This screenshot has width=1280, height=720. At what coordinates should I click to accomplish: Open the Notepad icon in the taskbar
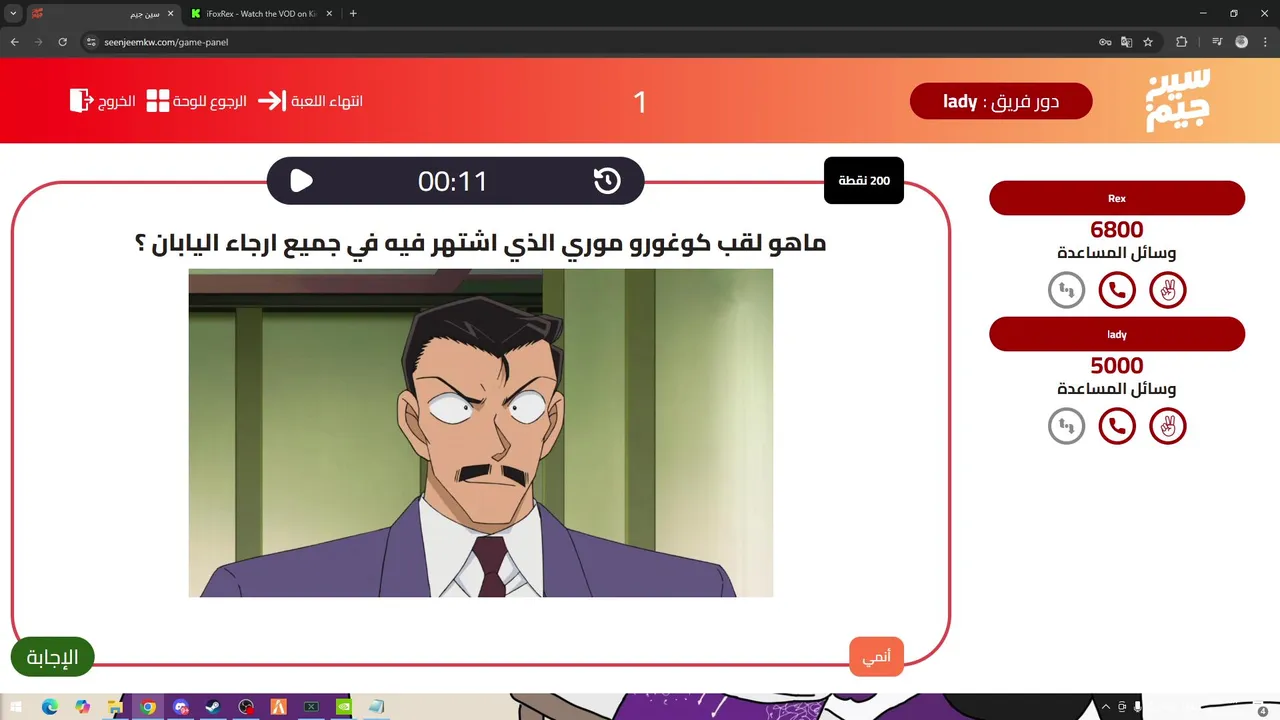(377, 707)
